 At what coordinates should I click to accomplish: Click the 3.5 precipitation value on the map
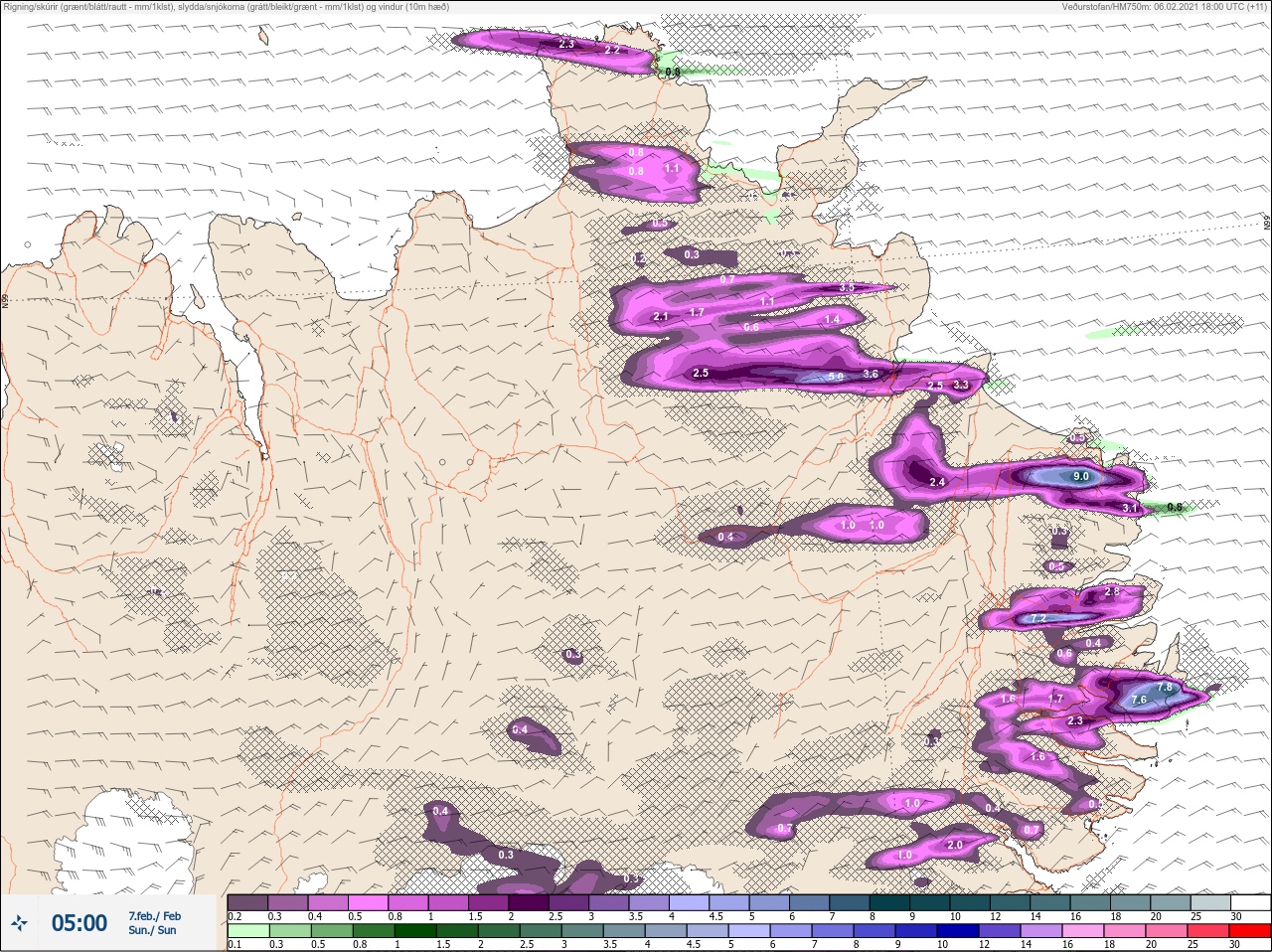(847, 287)
